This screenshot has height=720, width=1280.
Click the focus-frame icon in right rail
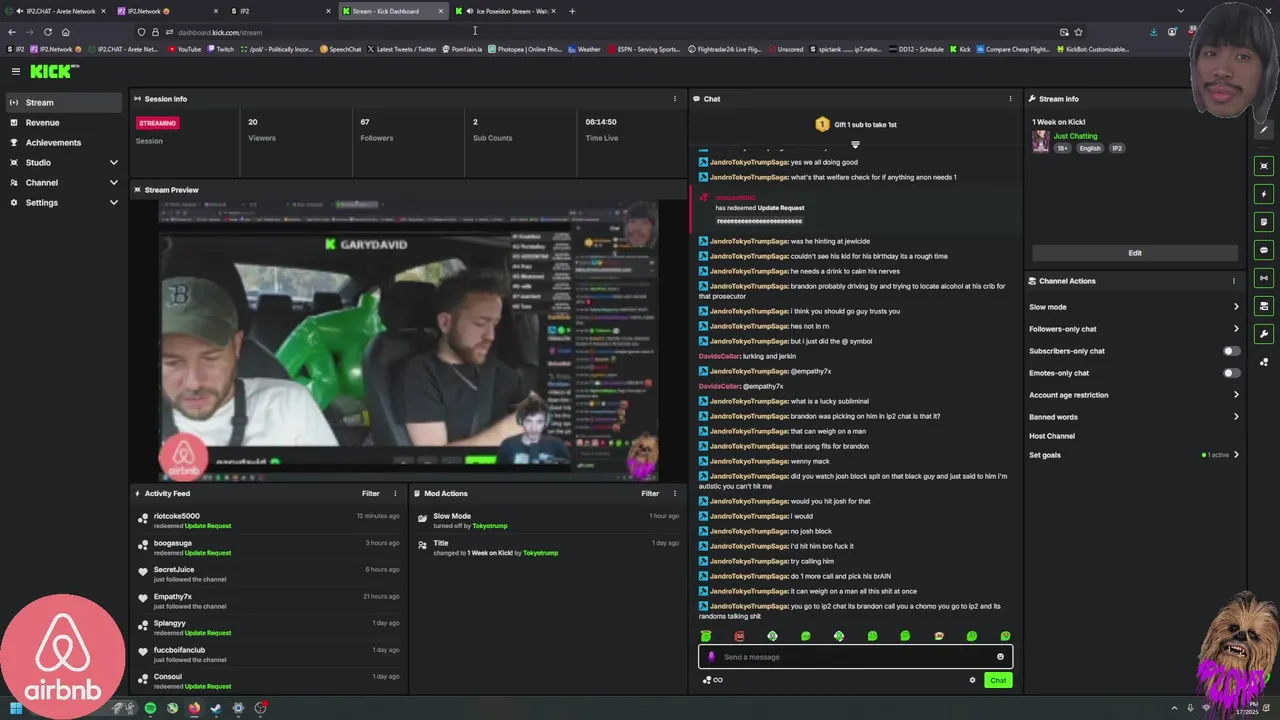click(x=1264, y=166)
